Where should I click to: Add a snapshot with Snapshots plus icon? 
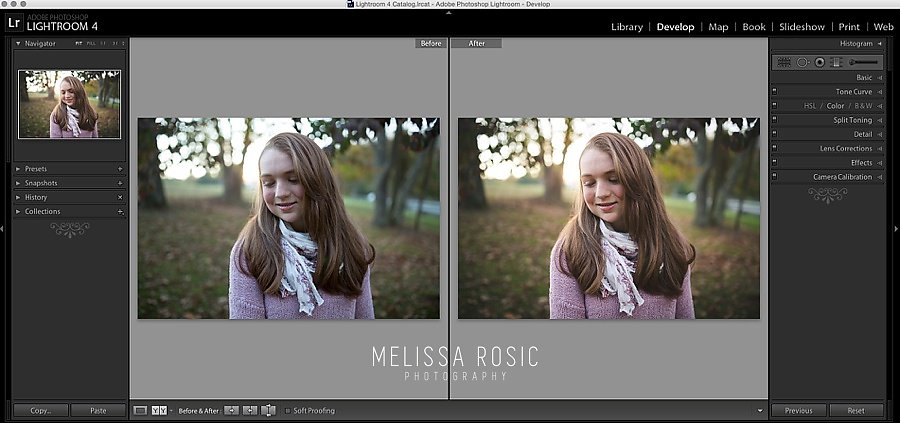pyautogui.click(x=120, y=183)
